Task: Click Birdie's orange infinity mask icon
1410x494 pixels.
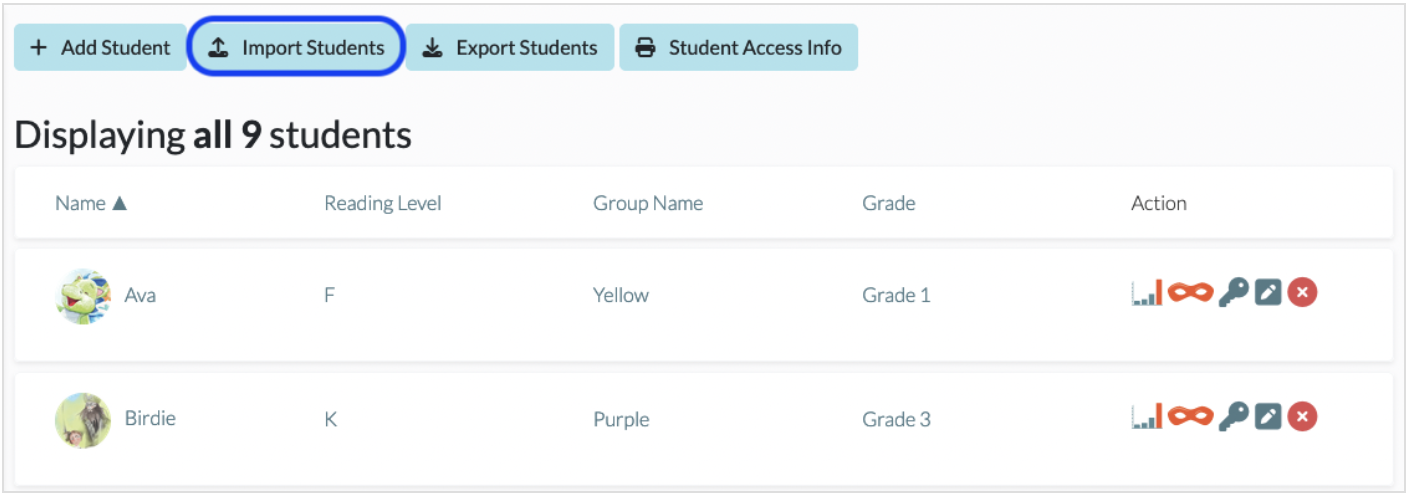Action: (x=1190, y=416)
